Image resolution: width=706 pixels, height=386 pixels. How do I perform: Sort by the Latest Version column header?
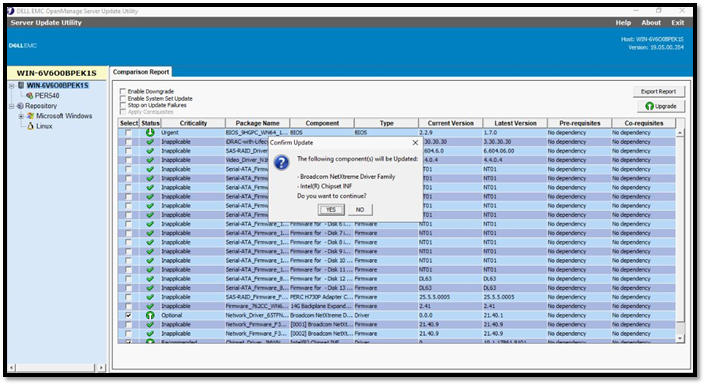point(515,123)
